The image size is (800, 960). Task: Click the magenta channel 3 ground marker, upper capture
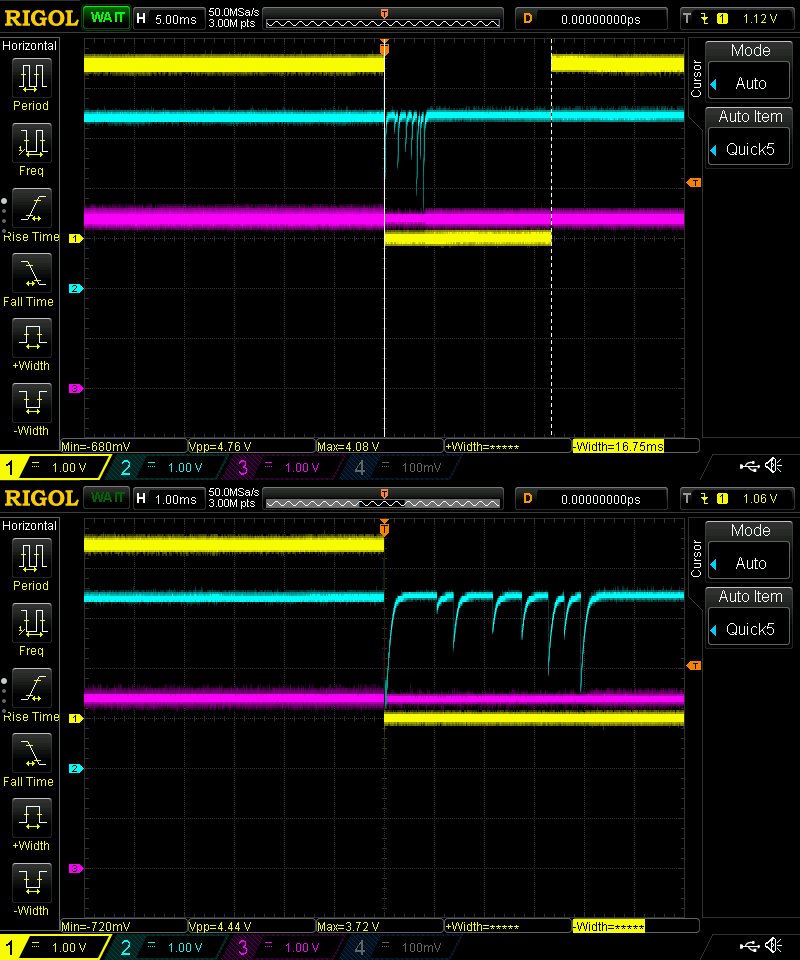pos(75,388)
